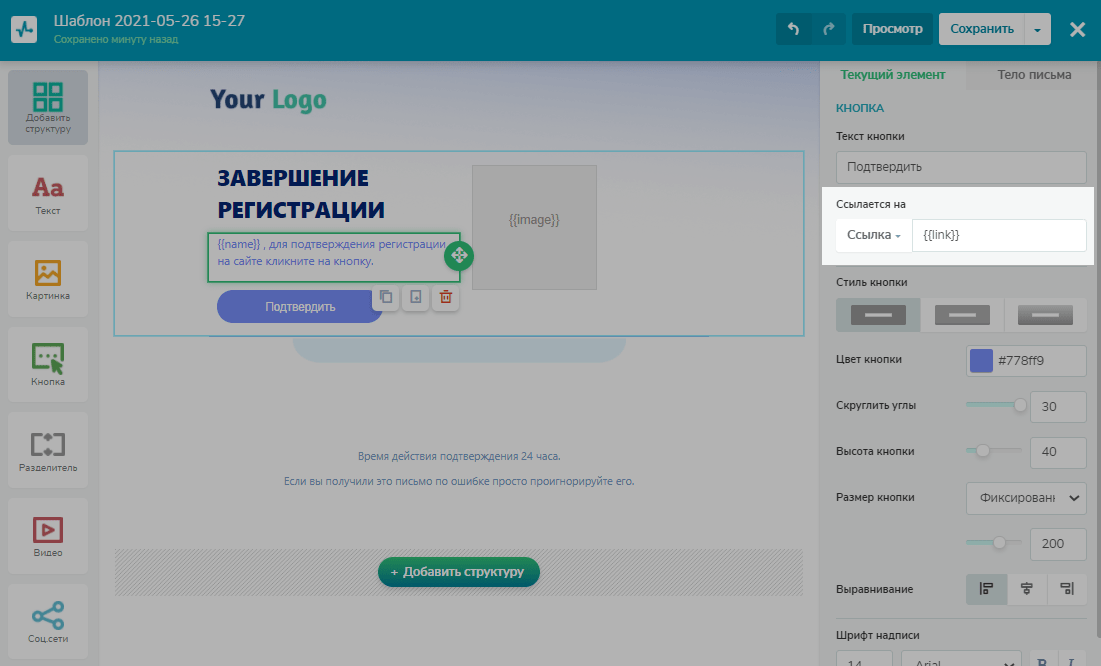Image resolution: width=1101 pixels, height=666 pixels.
Task: Click the green move handle icon
Action: 459,256
